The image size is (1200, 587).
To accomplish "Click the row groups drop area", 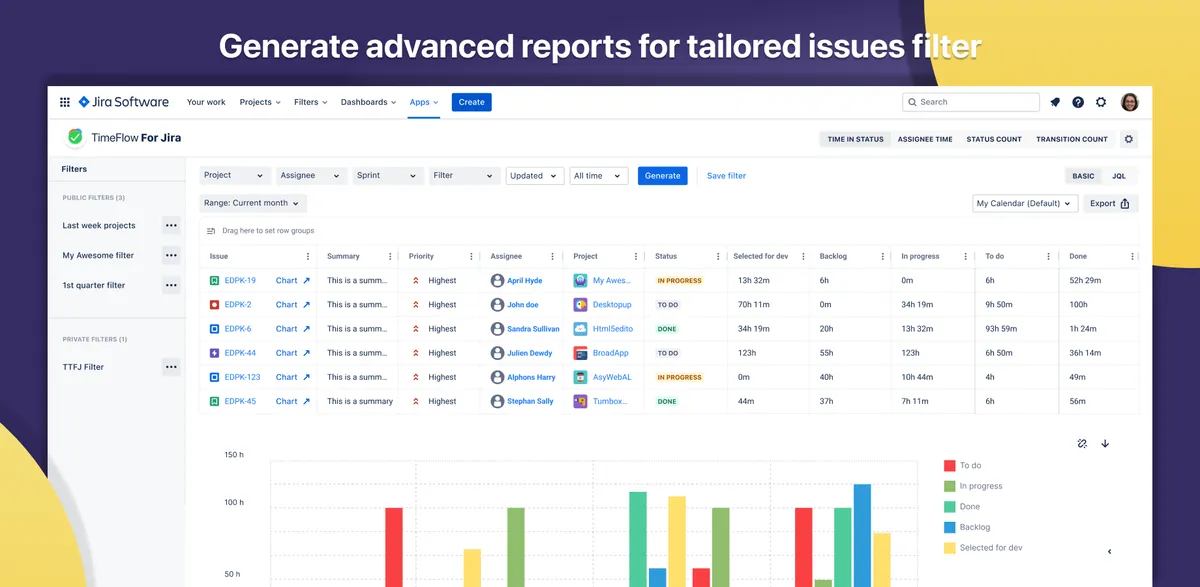I will coord(668,231).
